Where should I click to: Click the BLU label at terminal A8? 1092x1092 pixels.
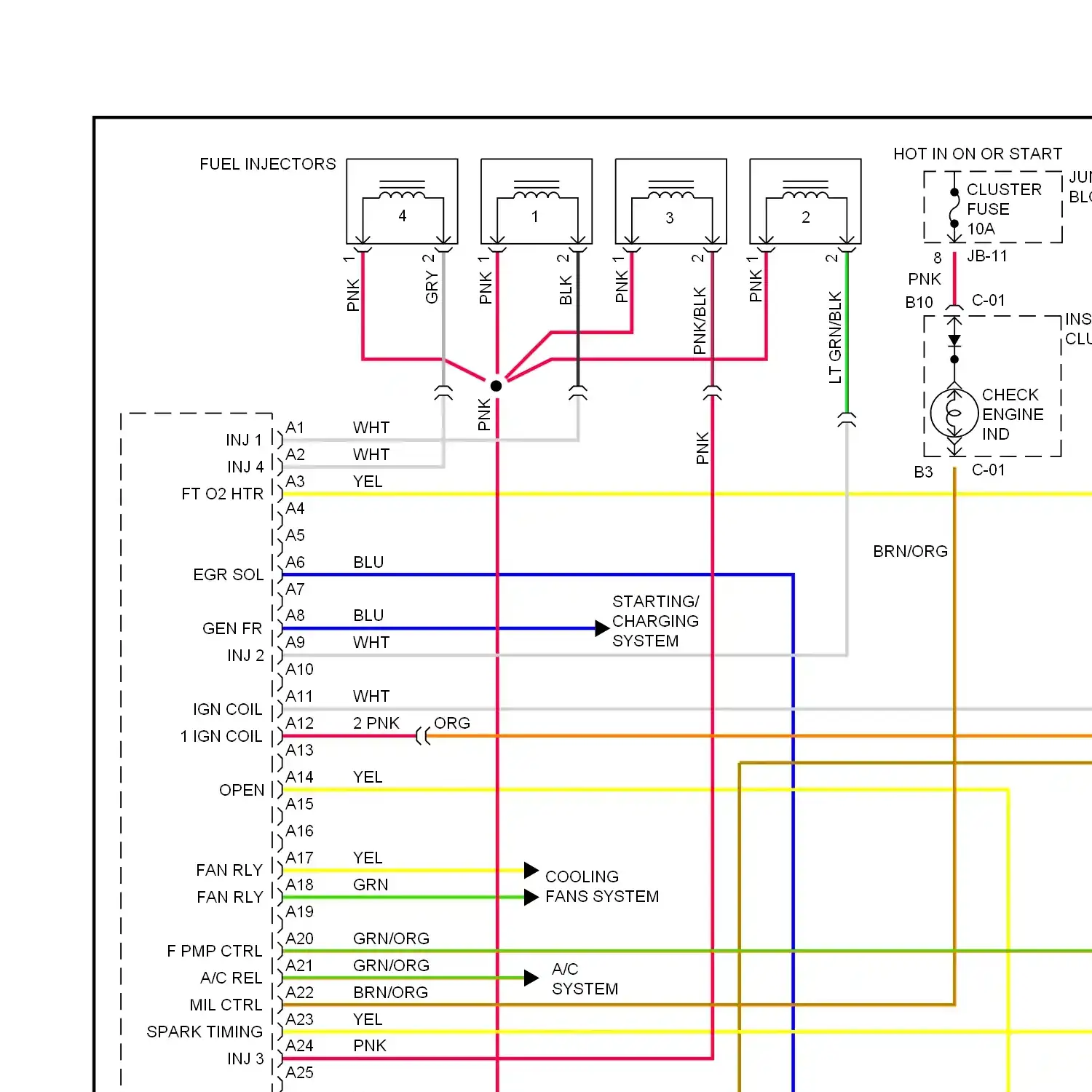(368, 616)
